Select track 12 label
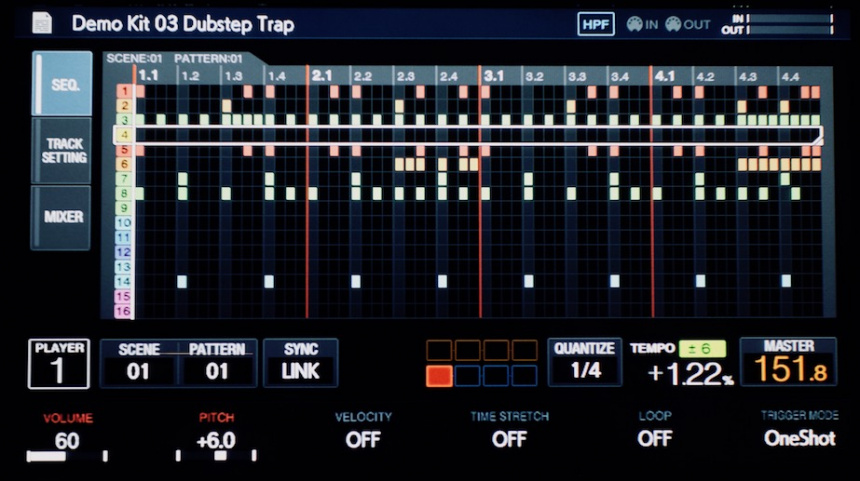Viewport: 860px width, 481px height. click(x=125, y=252)
